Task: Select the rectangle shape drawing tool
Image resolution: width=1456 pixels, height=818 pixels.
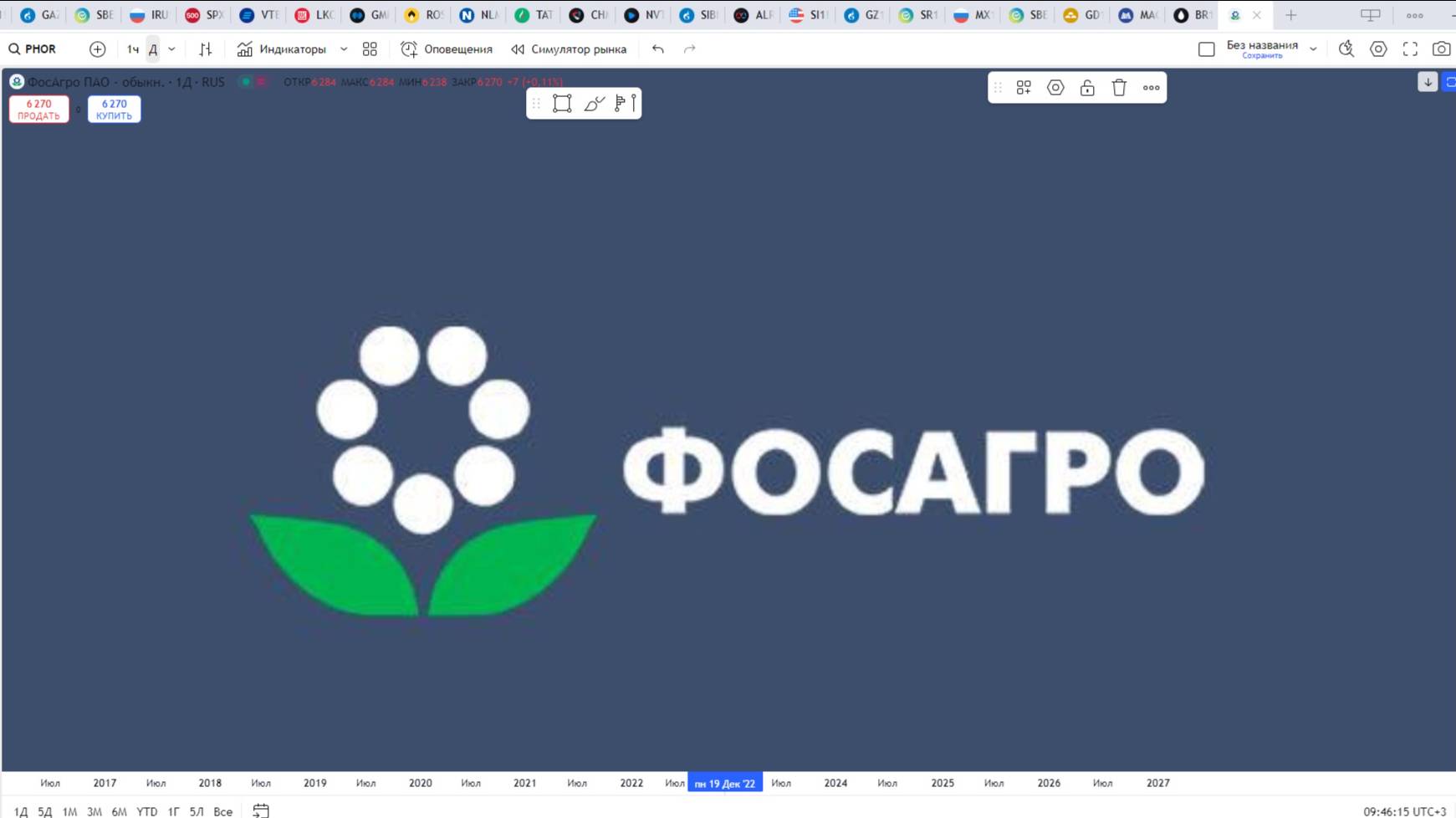Action: click(562, 104)
